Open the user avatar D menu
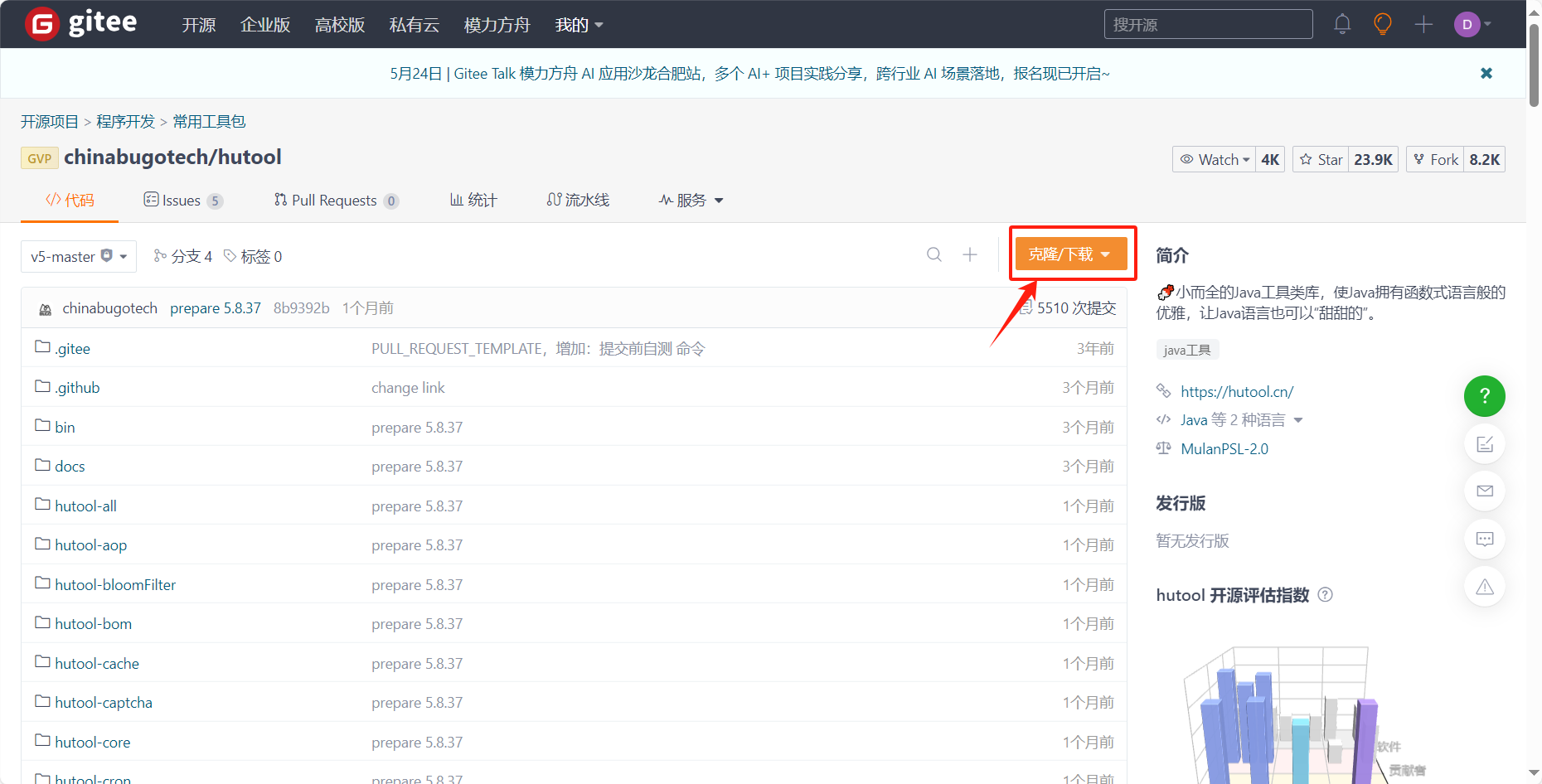 coord(1472,24)
